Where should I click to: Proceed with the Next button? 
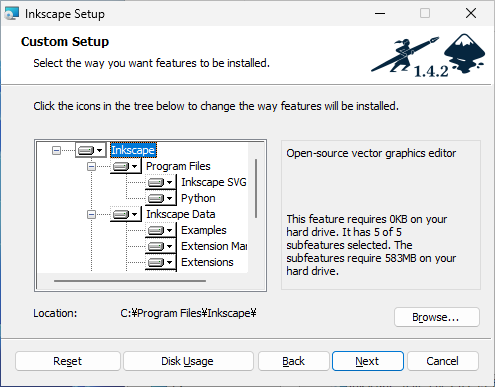(x=368, y=361)
